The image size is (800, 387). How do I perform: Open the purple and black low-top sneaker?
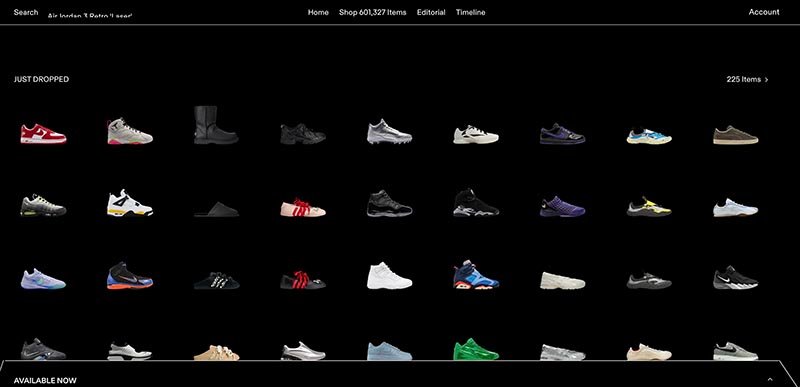point(562,134)
